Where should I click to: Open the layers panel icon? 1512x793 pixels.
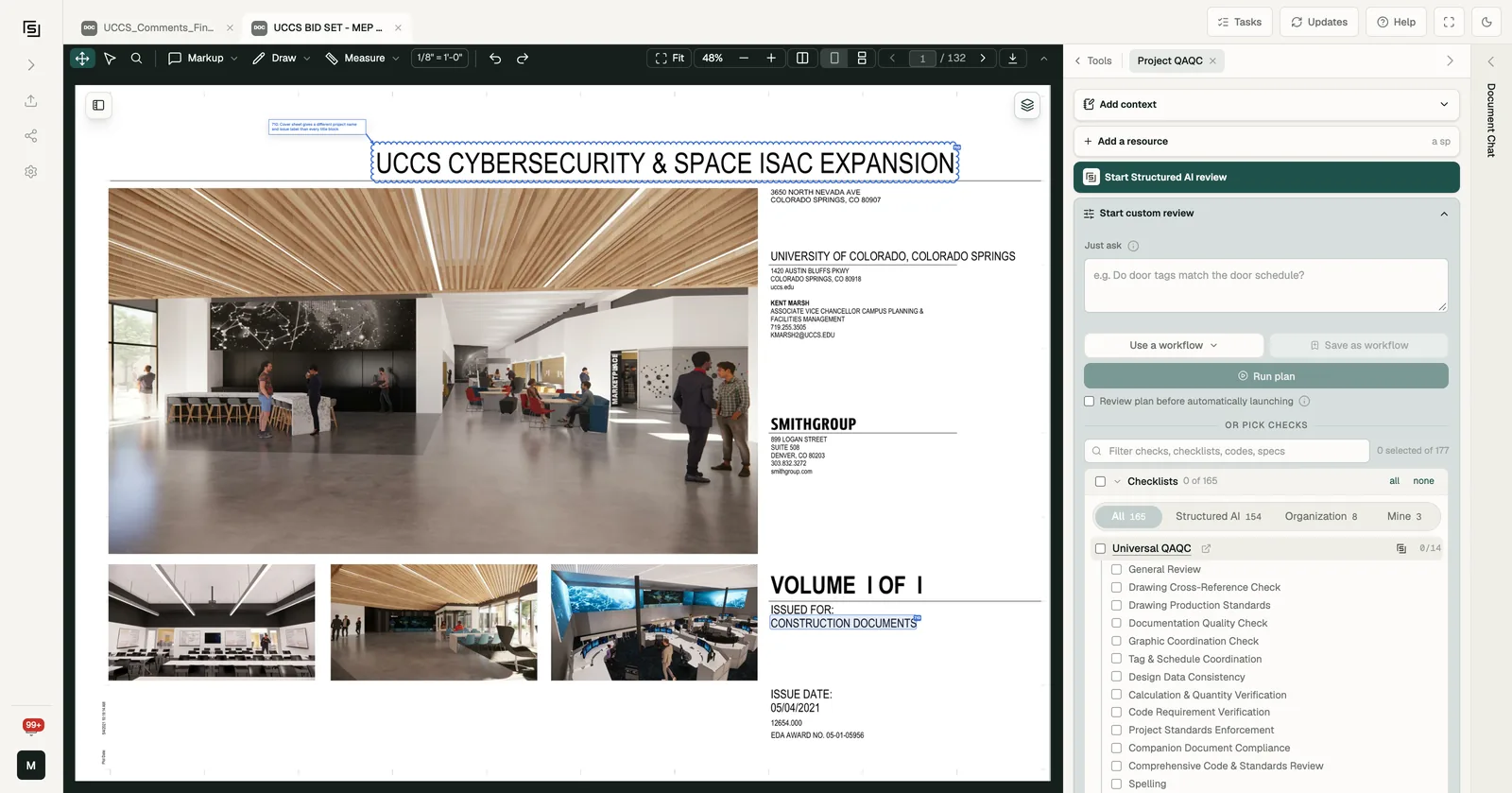[x=1027, y=105]
